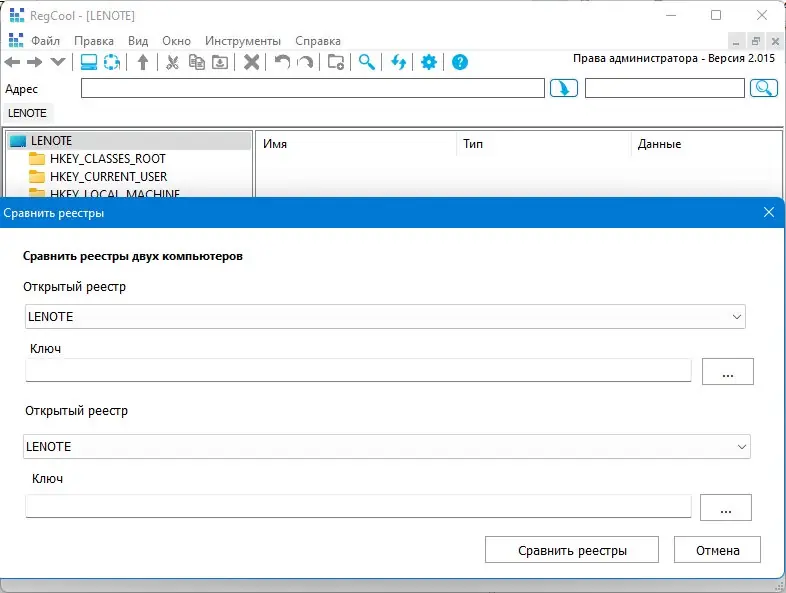Open the Файл menu
786x593 pixels.
tap(46, 41)
